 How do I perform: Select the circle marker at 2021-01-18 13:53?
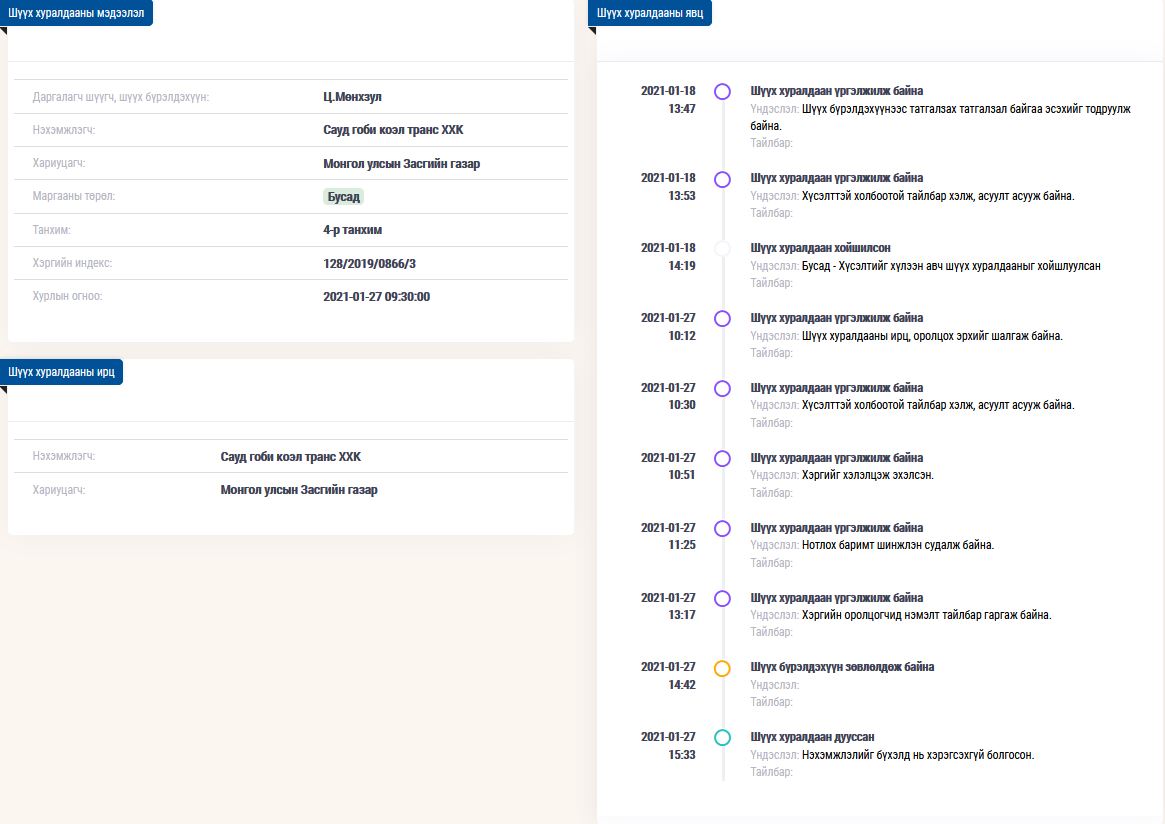coord(722,179)
